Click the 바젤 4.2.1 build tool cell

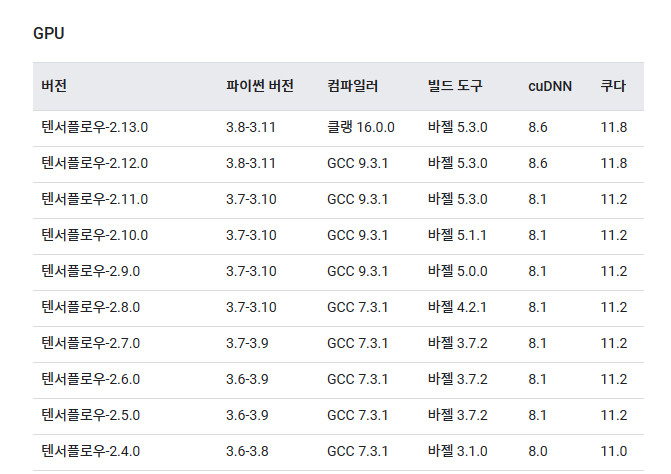(457, 307)
